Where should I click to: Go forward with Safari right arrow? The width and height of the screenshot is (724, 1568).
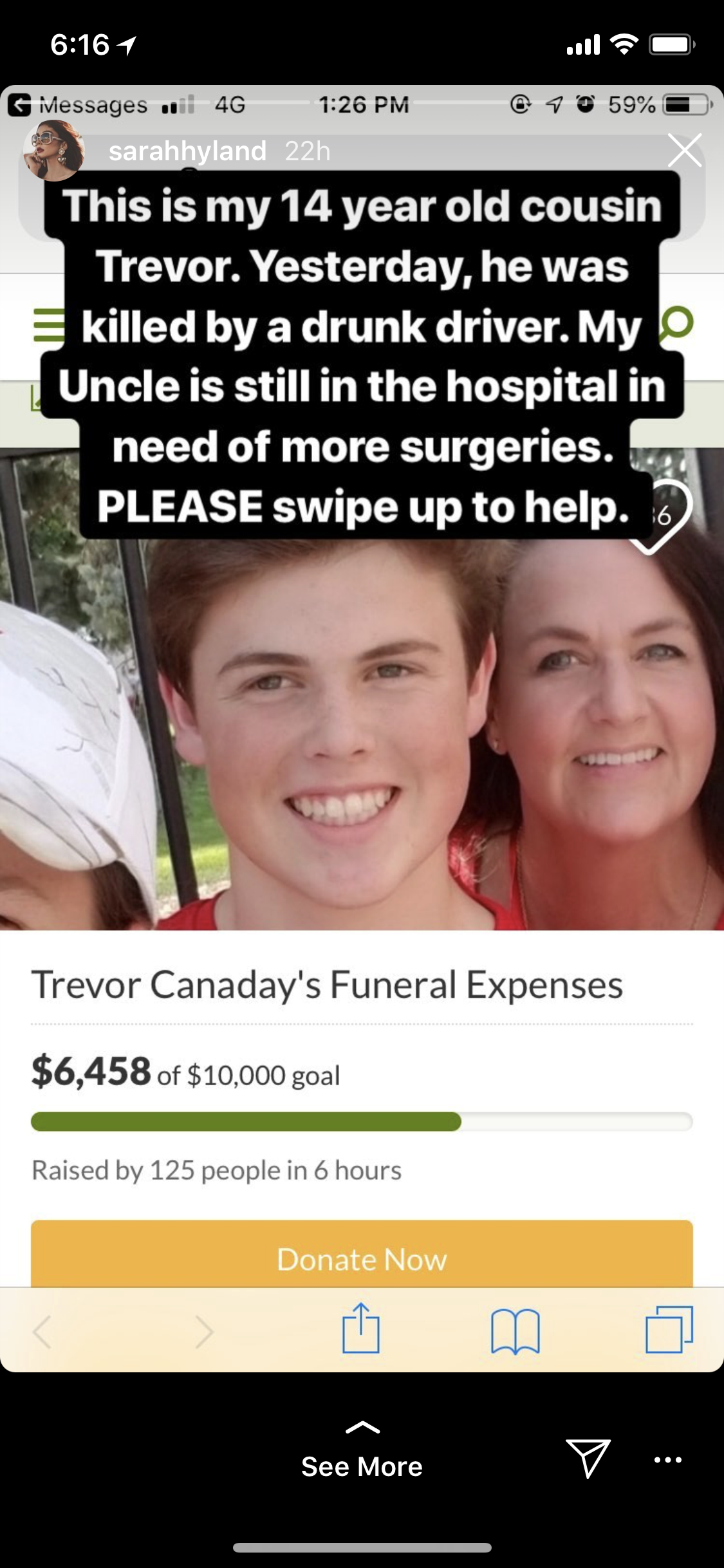tap(203, 1332)
